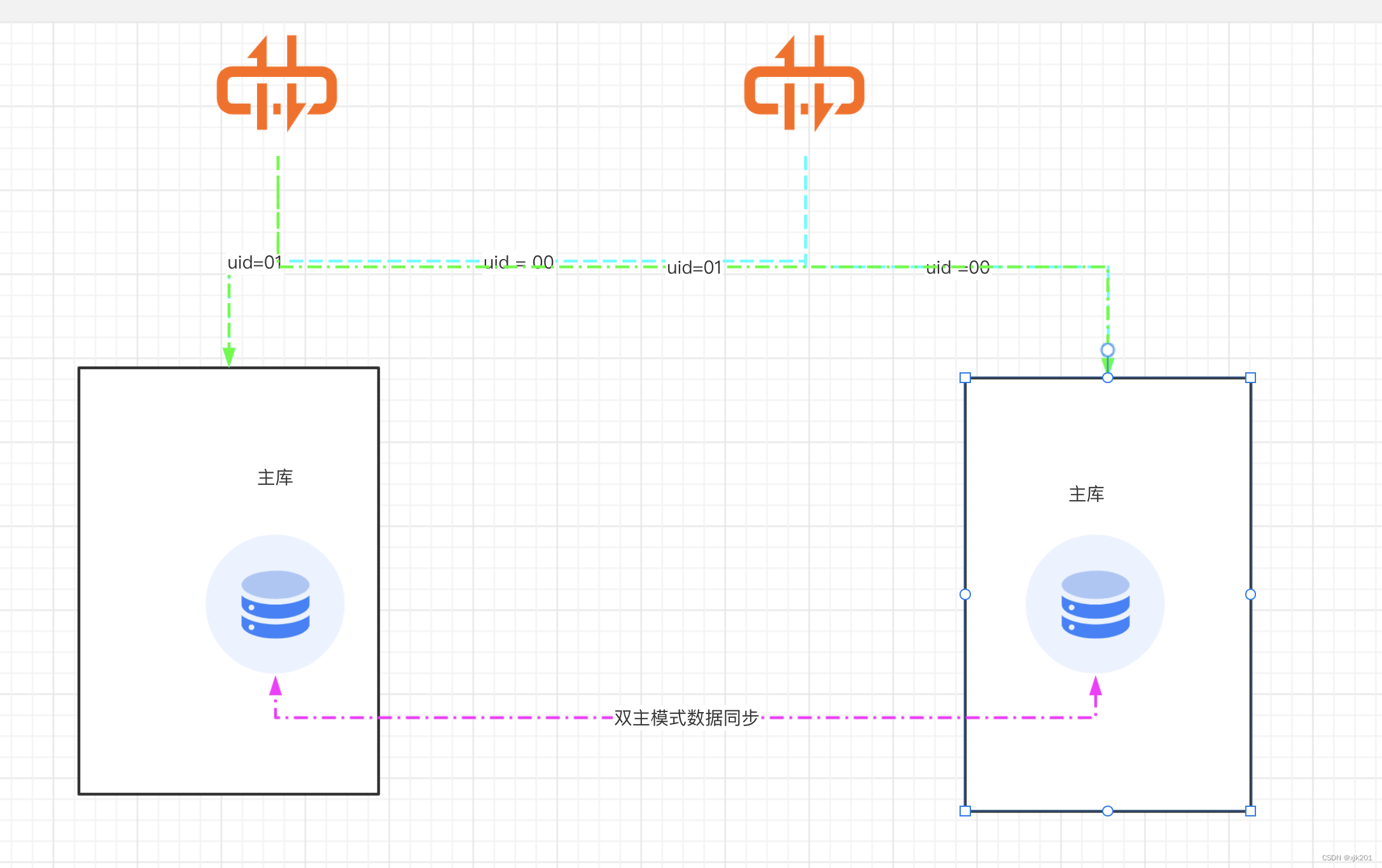Select the 主库 label in left box
This screenshot has height=868, width=1382.
tap(275, 477)
